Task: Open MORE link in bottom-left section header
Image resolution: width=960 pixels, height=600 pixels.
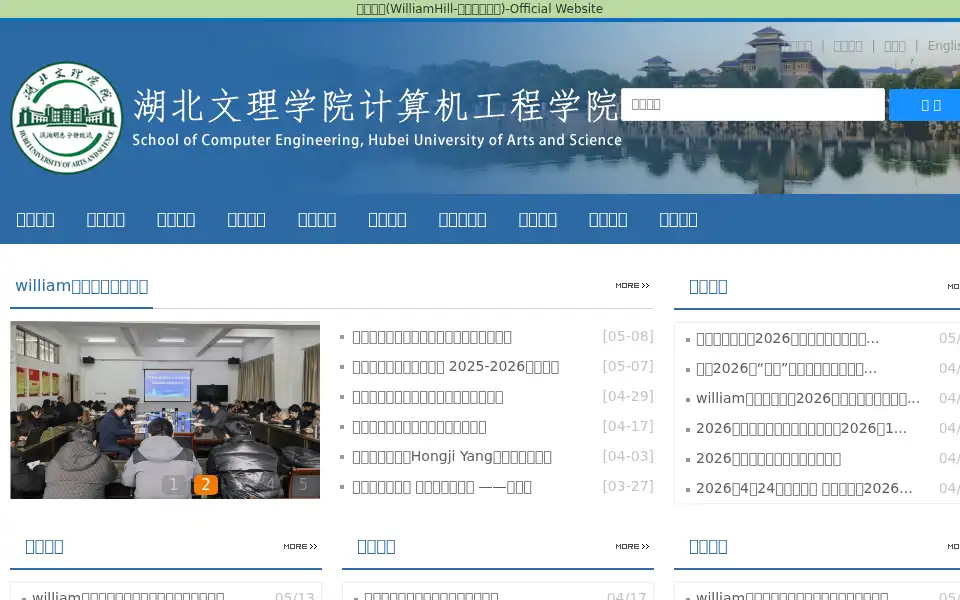Action: pyautogui.click(x=300, y=546)
